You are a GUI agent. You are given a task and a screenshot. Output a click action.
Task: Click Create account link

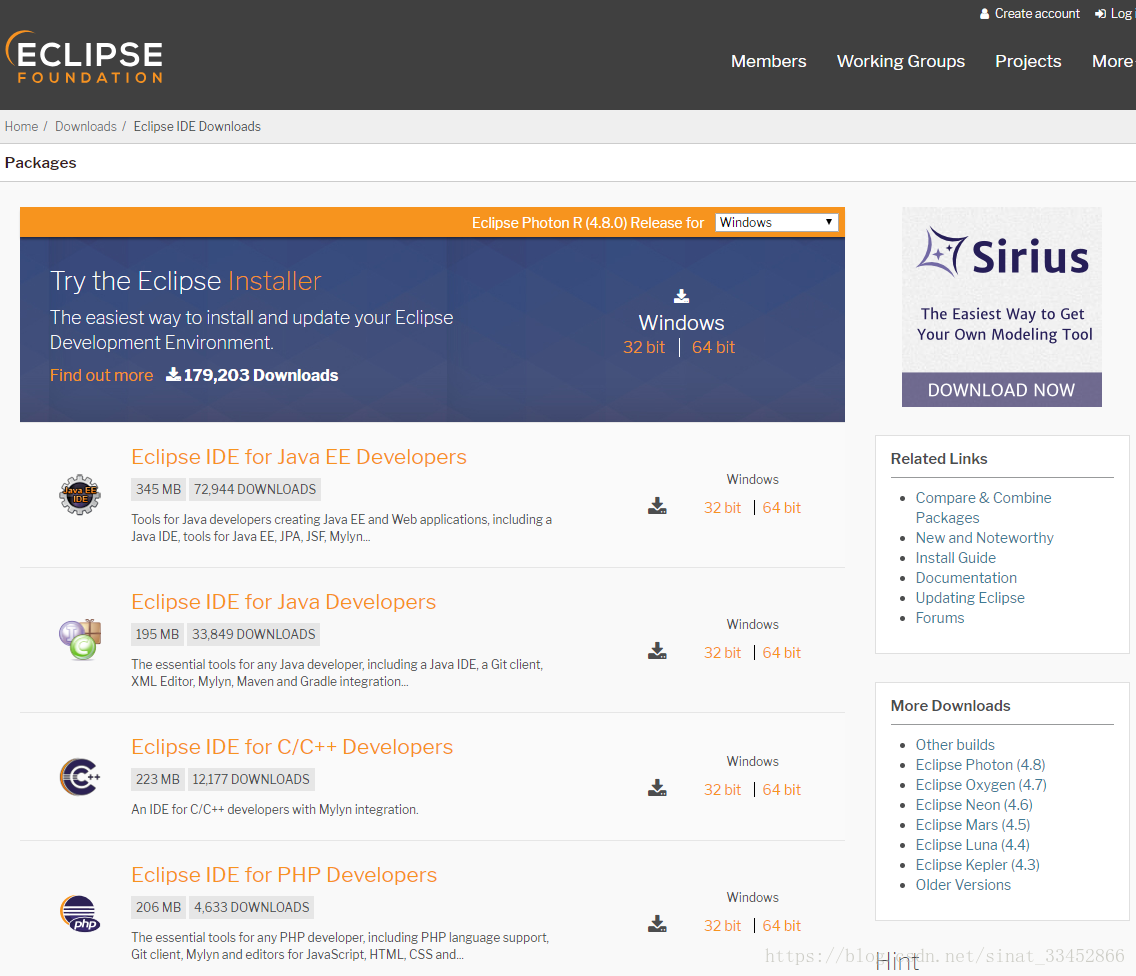pyautogui.click(x=1037, y=14)
